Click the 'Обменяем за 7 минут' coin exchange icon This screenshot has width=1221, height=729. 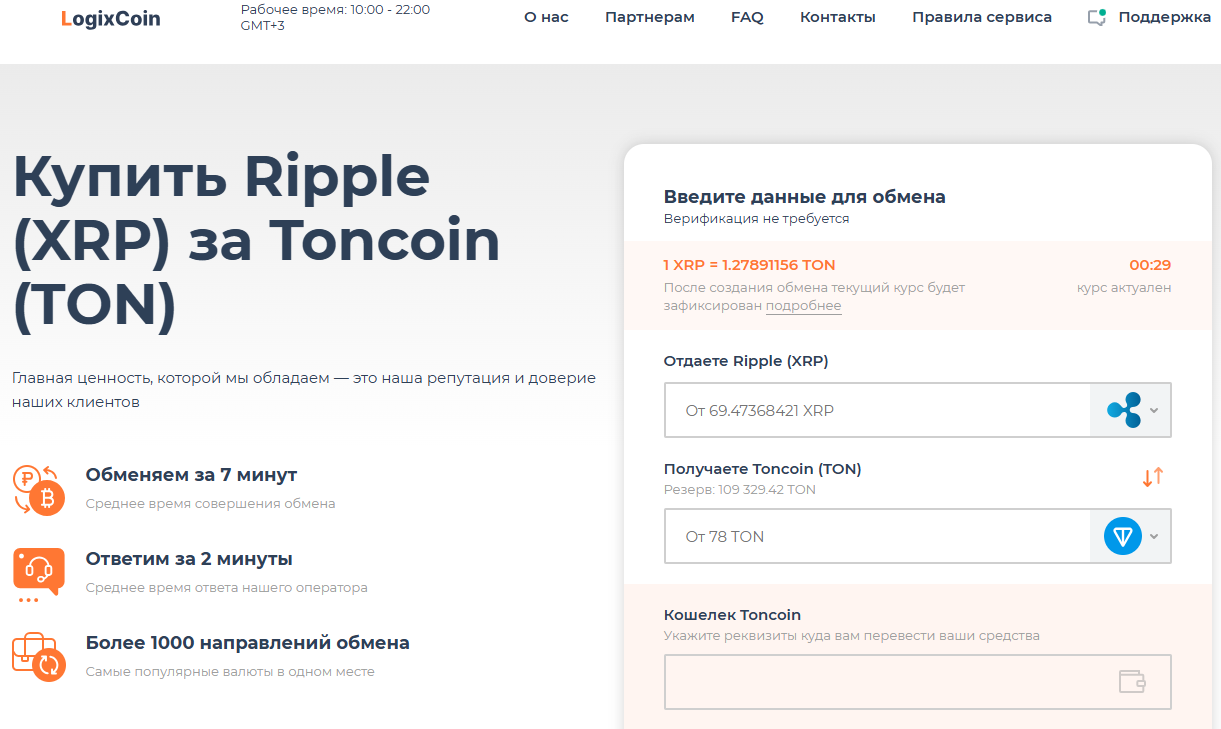[x=38, y=491]
